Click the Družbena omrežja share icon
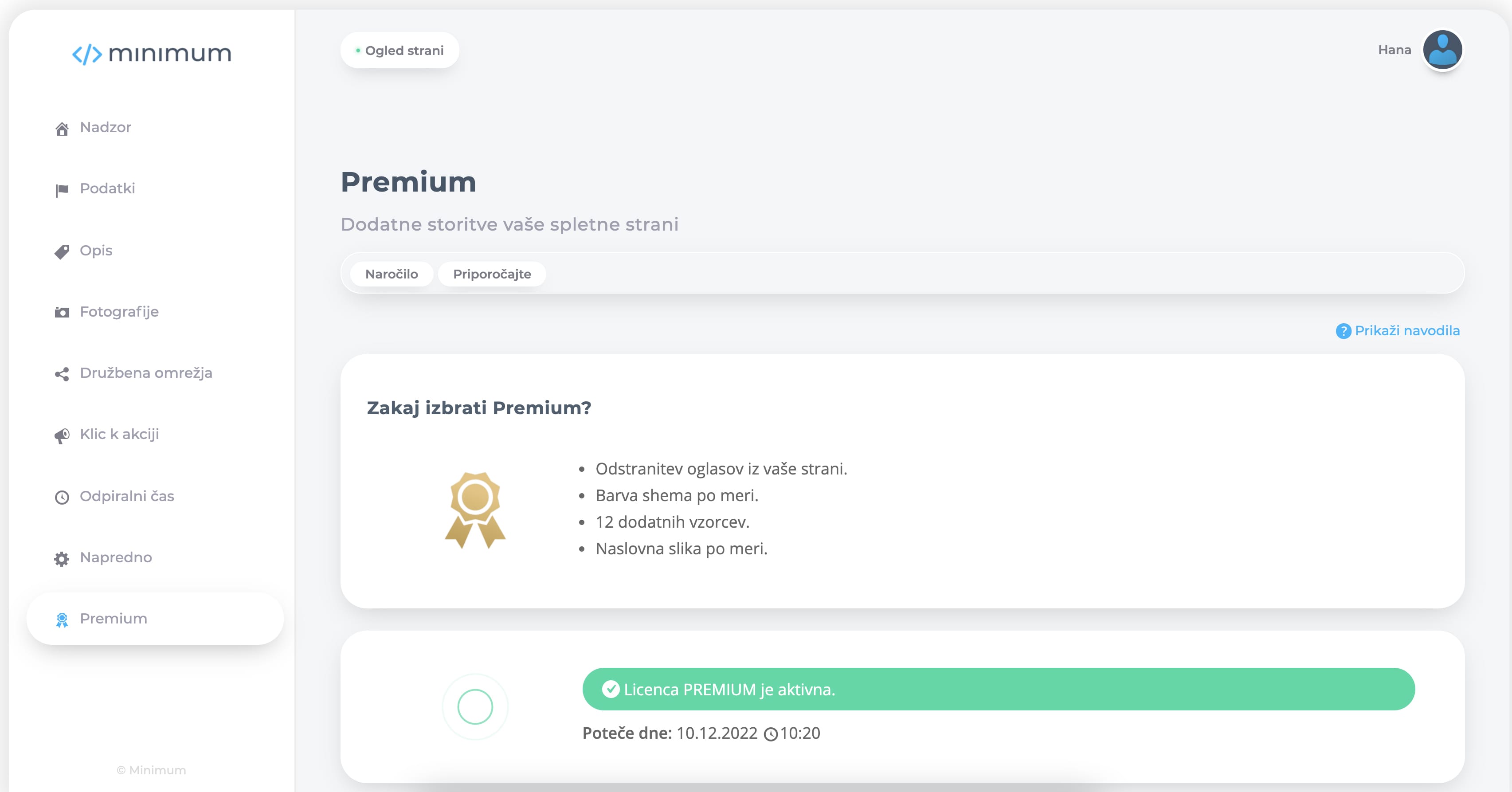The height and width of the screenshot is (792, 1512). coord(62,374)
